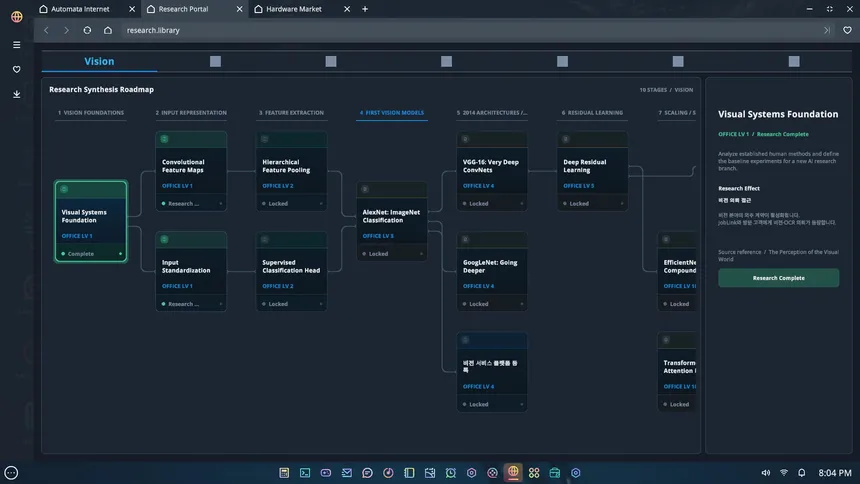Open Wi-Fi settings in system tray
Image resolution: width=860 pixels, height=484 pixels.
point(784,472)
